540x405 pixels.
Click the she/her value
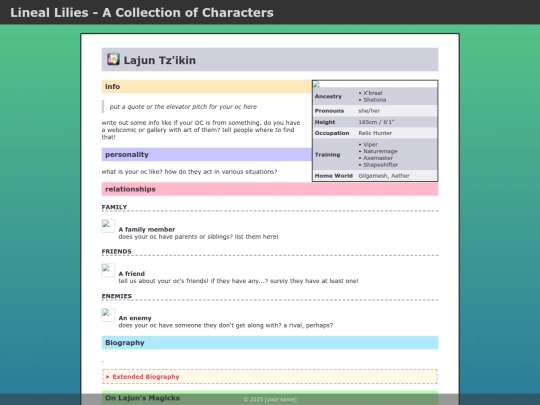click(369, 111)
